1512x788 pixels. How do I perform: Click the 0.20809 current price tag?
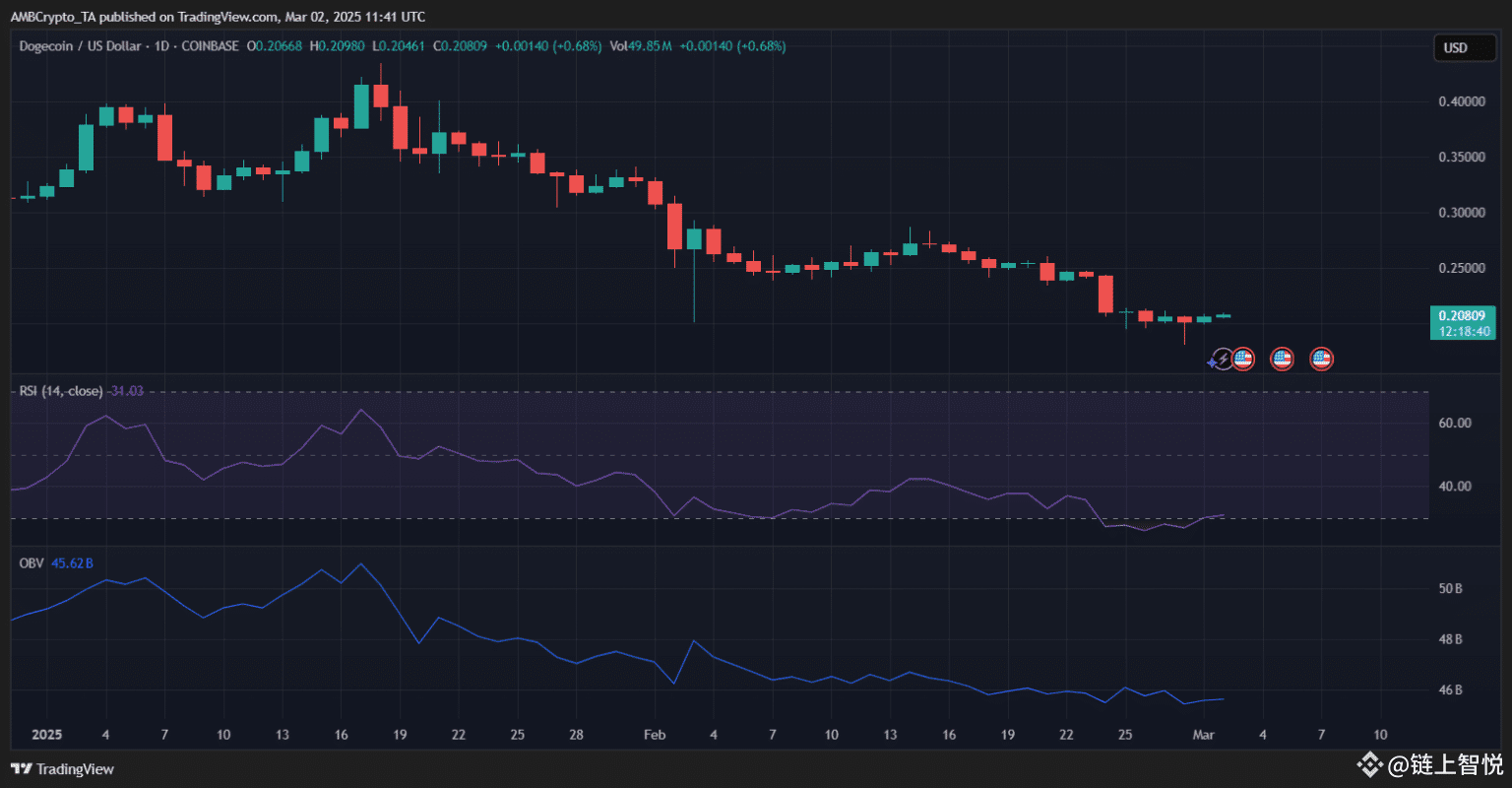click(x=1464, y=315)
